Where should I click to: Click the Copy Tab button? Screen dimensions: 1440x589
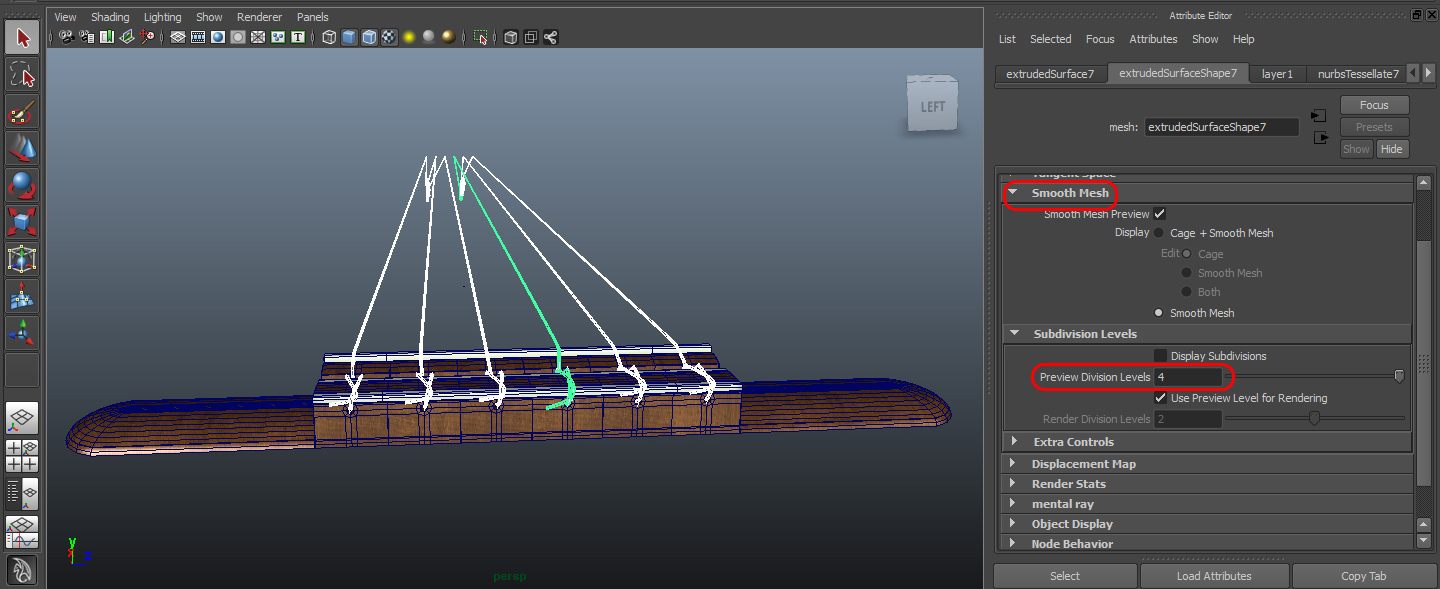coord(1363,576)
